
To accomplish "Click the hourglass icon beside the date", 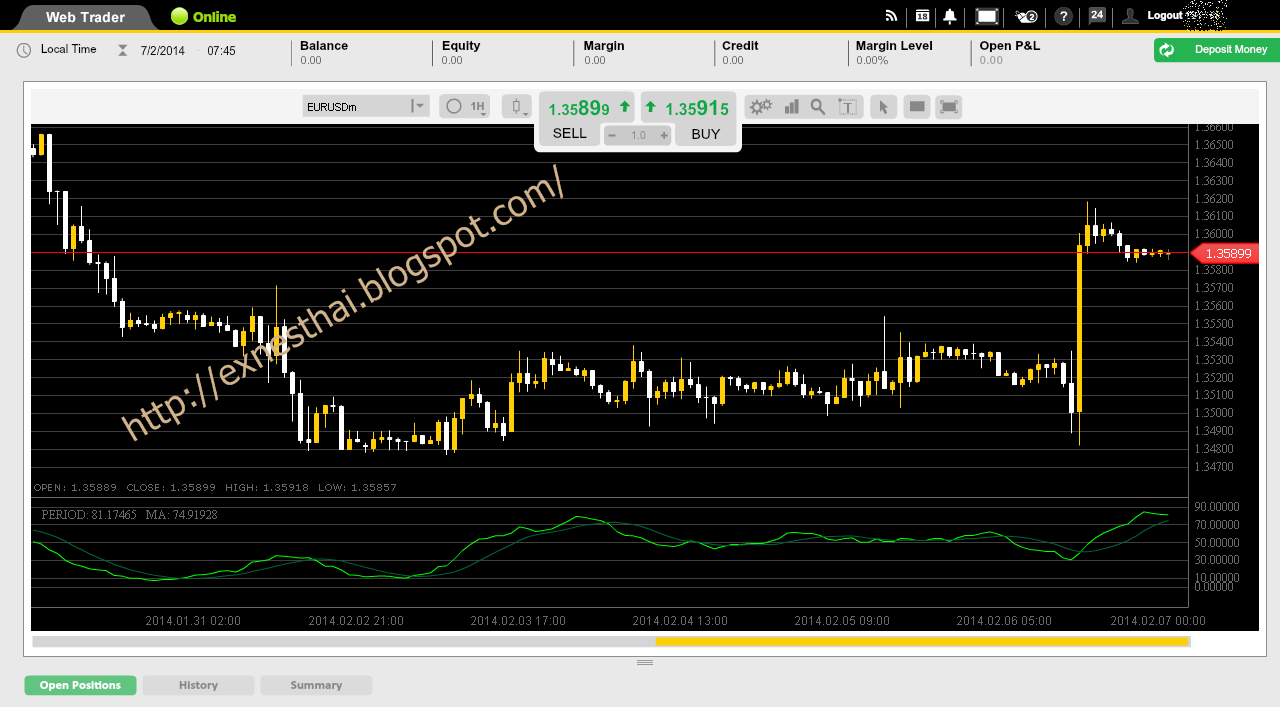I will [x=123, y=50].
